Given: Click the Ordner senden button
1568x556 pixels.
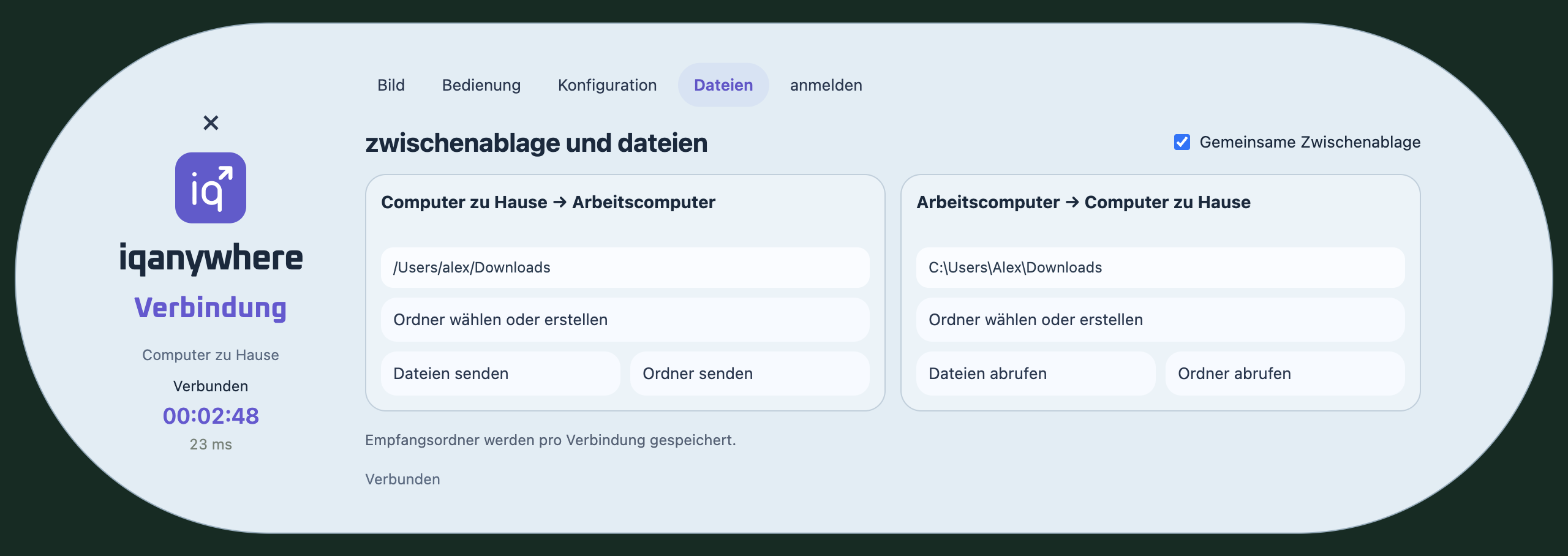Looking at the screenshot, I should [750, 374].
